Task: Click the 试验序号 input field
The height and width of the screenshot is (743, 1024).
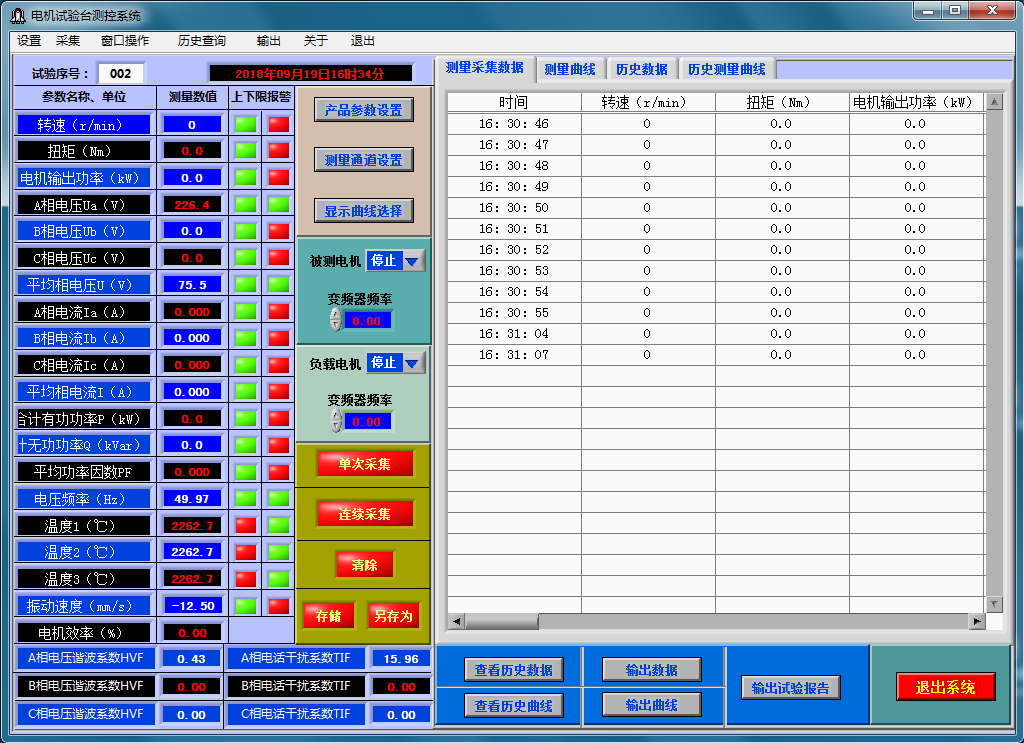Action: click(121, 73)
